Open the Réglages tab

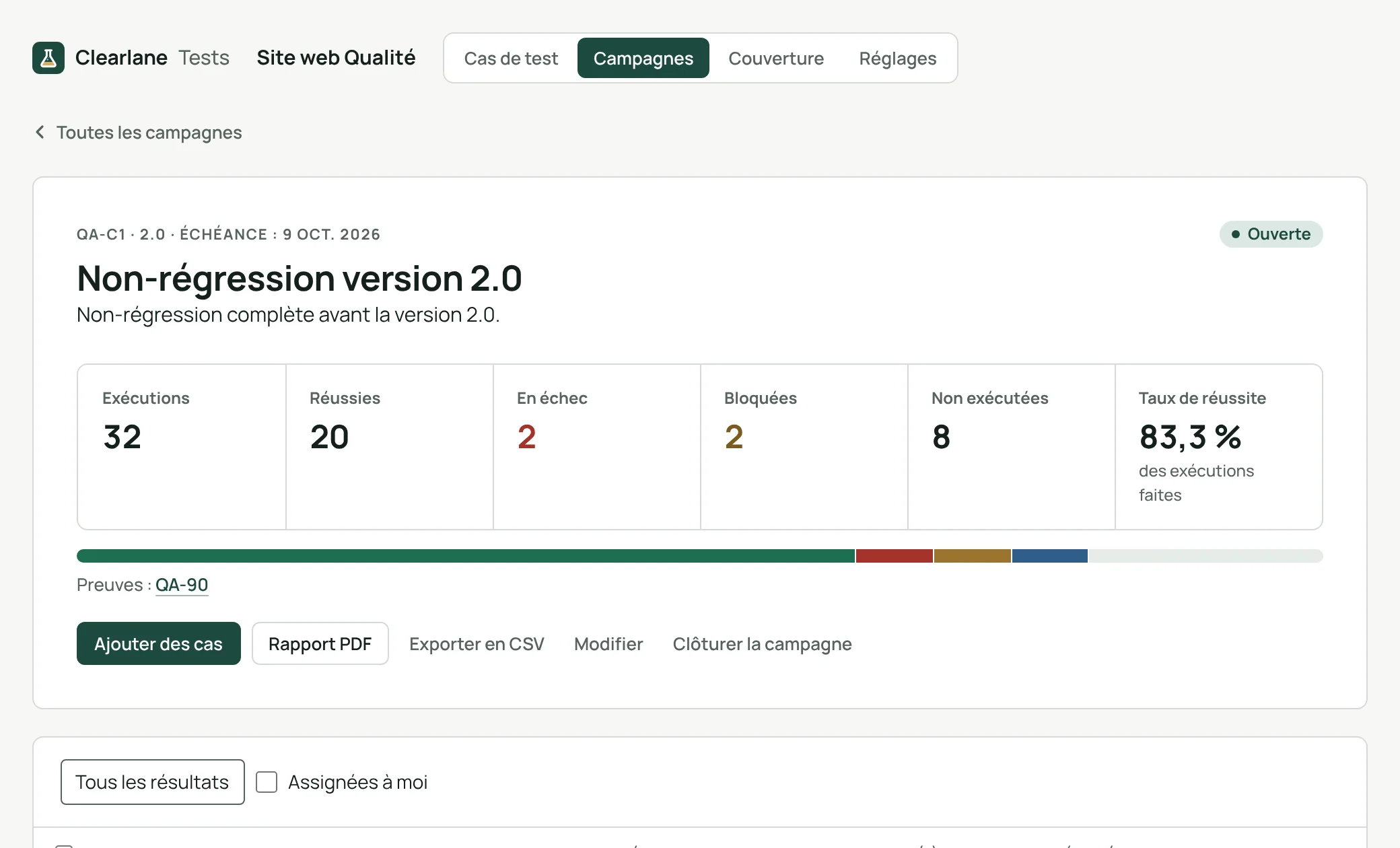point(898,58)
